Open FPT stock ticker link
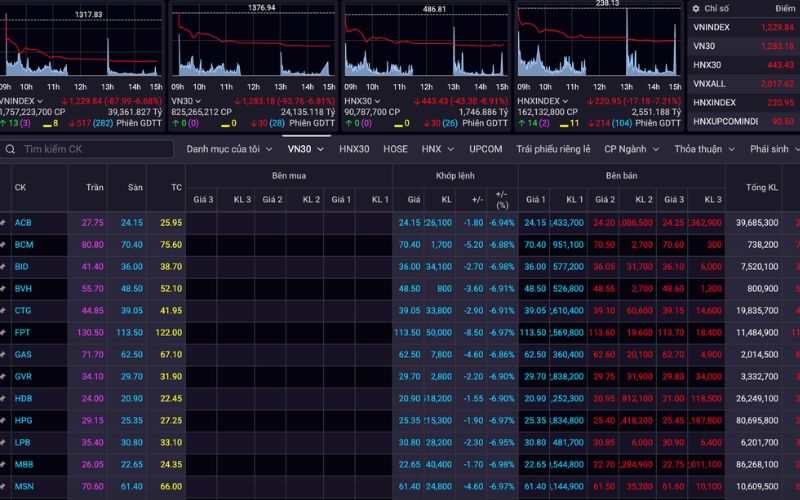The width and height of the screenshot is (800, 500). click(22, 332)
